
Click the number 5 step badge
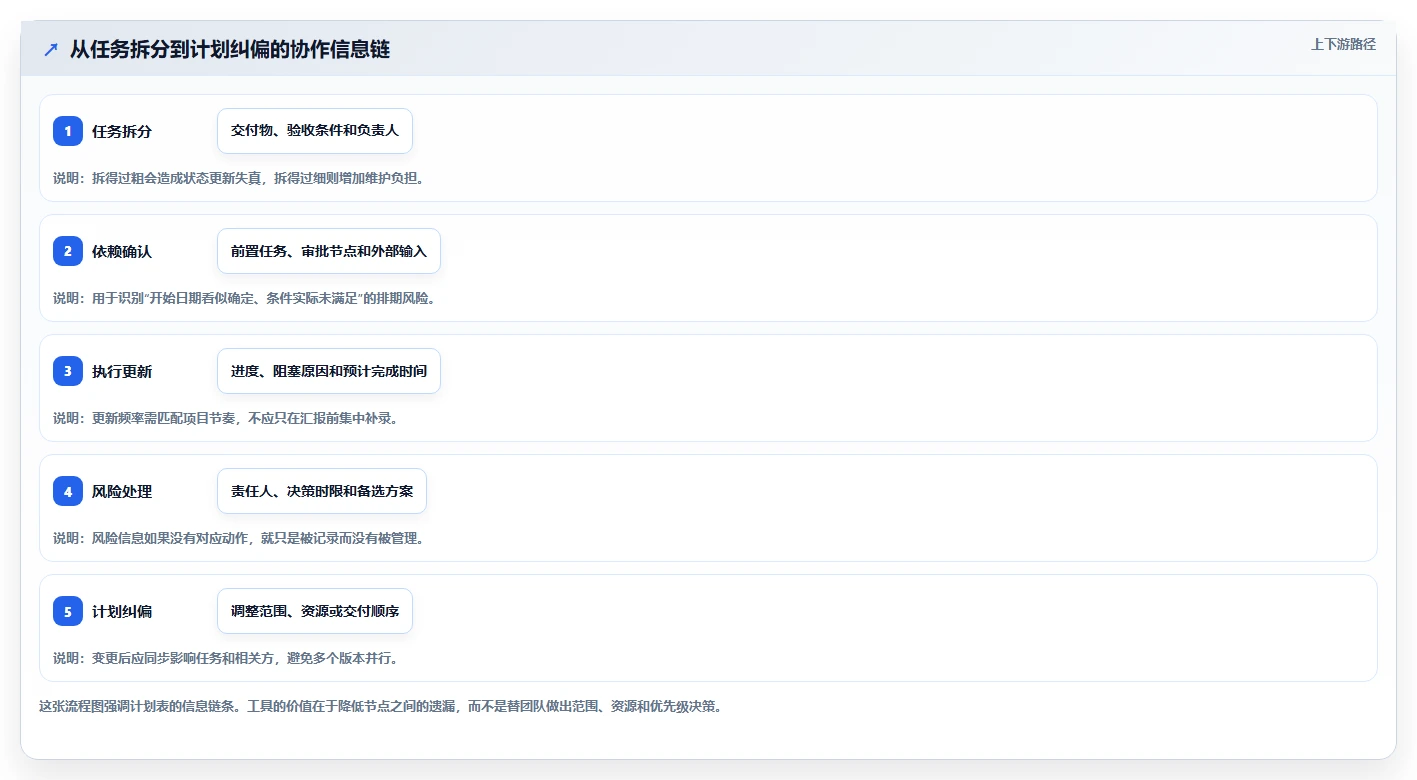68,611
